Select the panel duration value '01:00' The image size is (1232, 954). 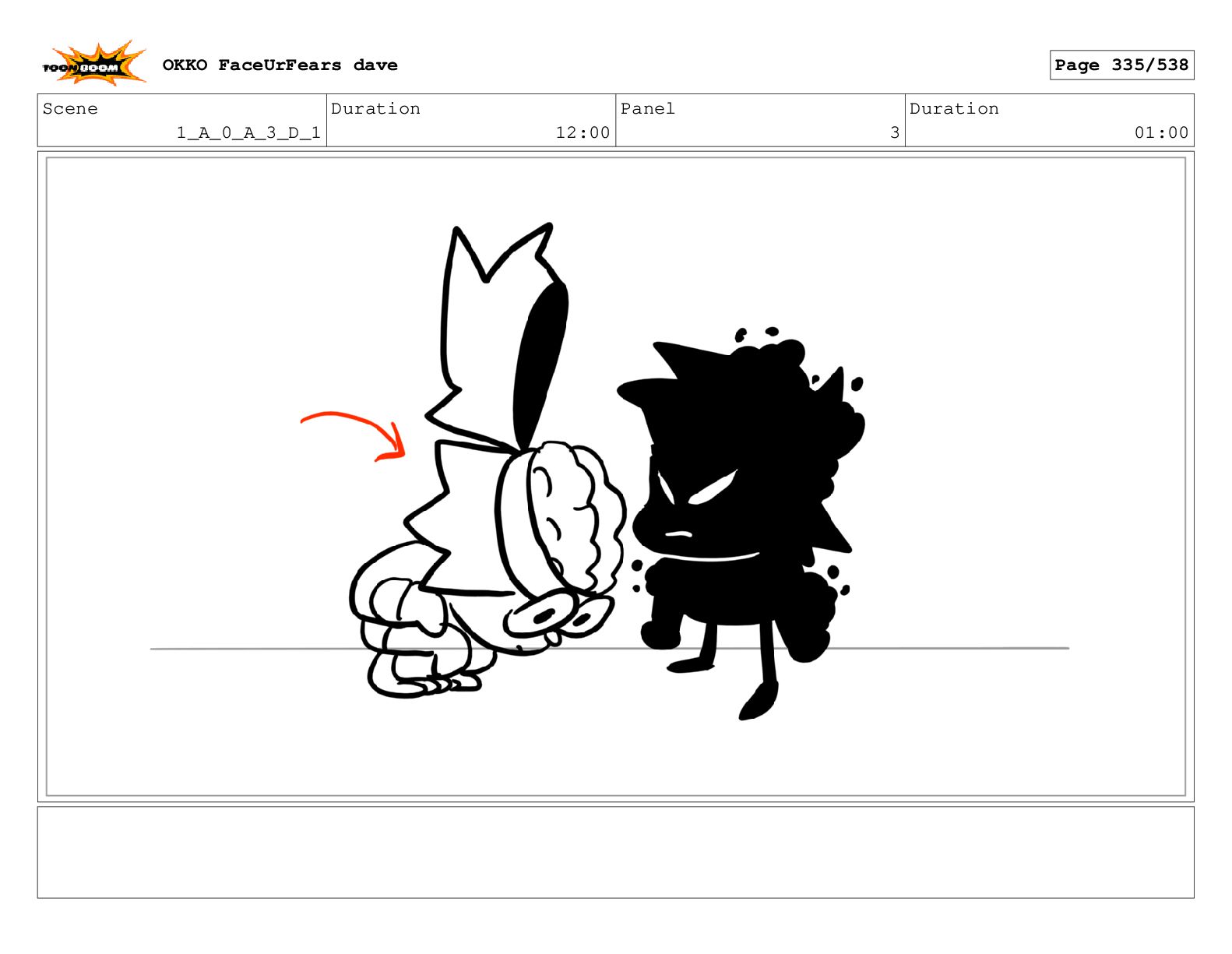point(1161,132)
